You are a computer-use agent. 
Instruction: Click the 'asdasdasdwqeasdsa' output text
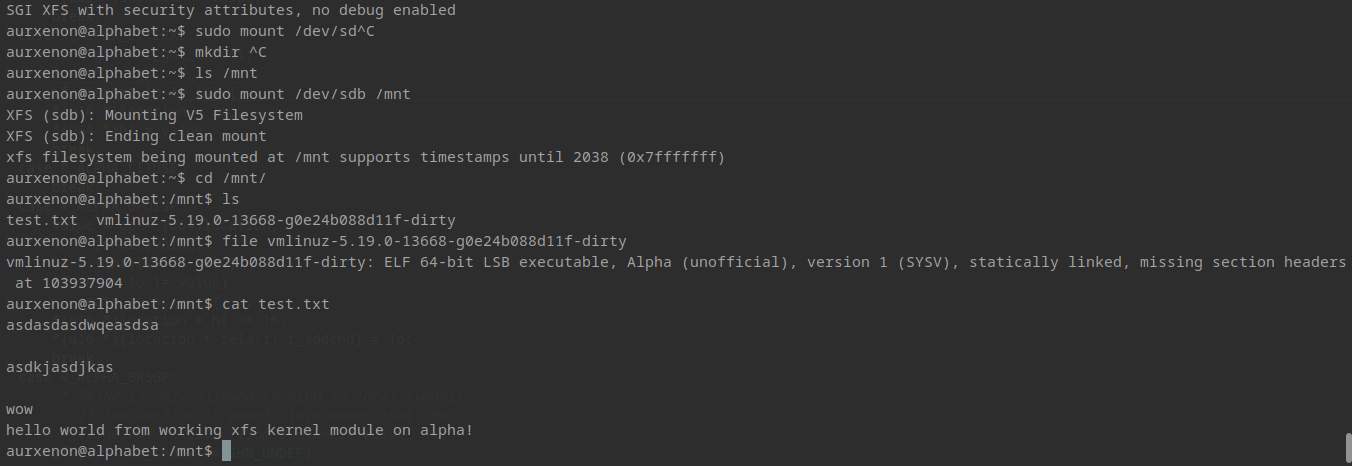82,325
